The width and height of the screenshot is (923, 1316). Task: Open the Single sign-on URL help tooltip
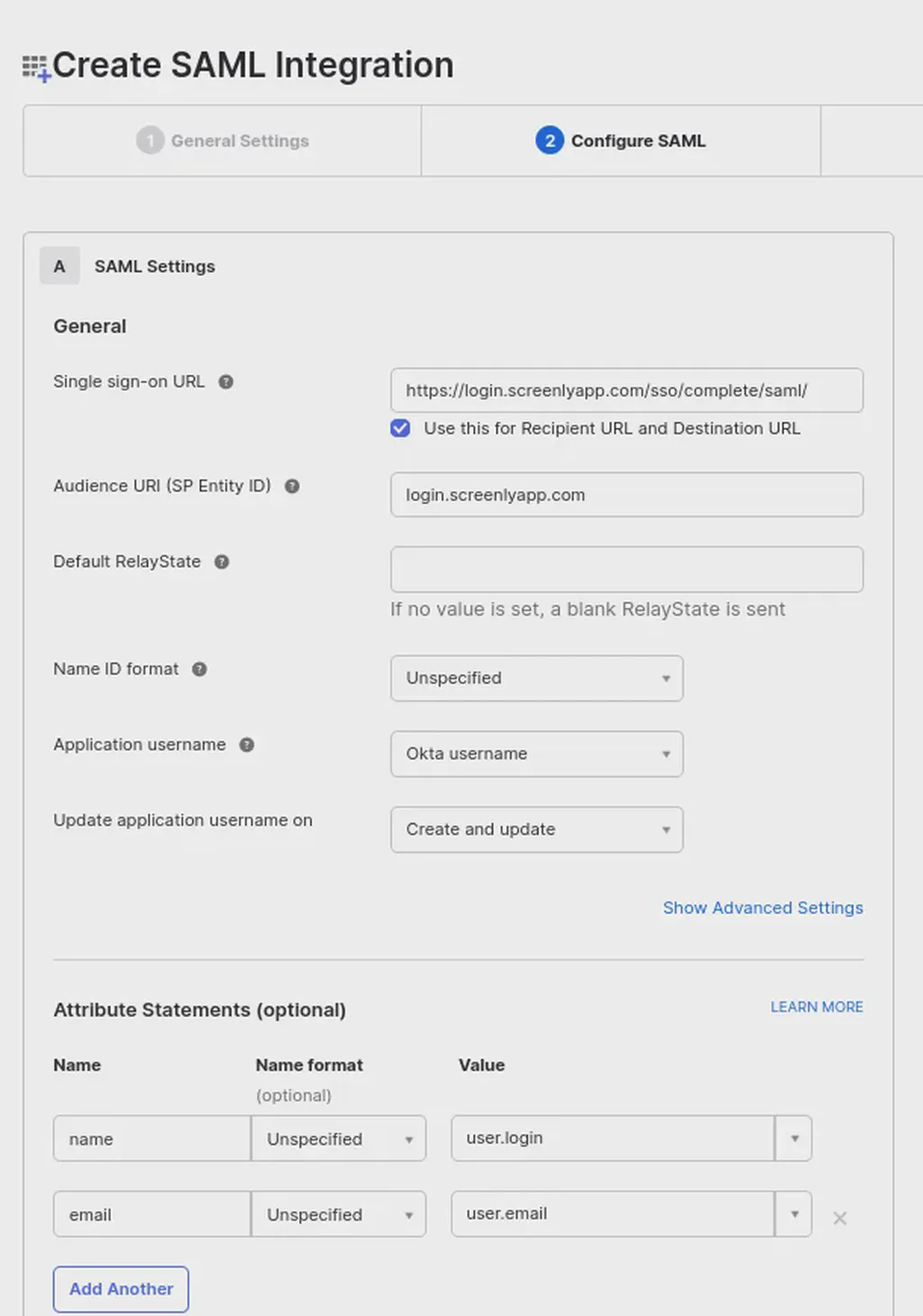pos(225,381)
